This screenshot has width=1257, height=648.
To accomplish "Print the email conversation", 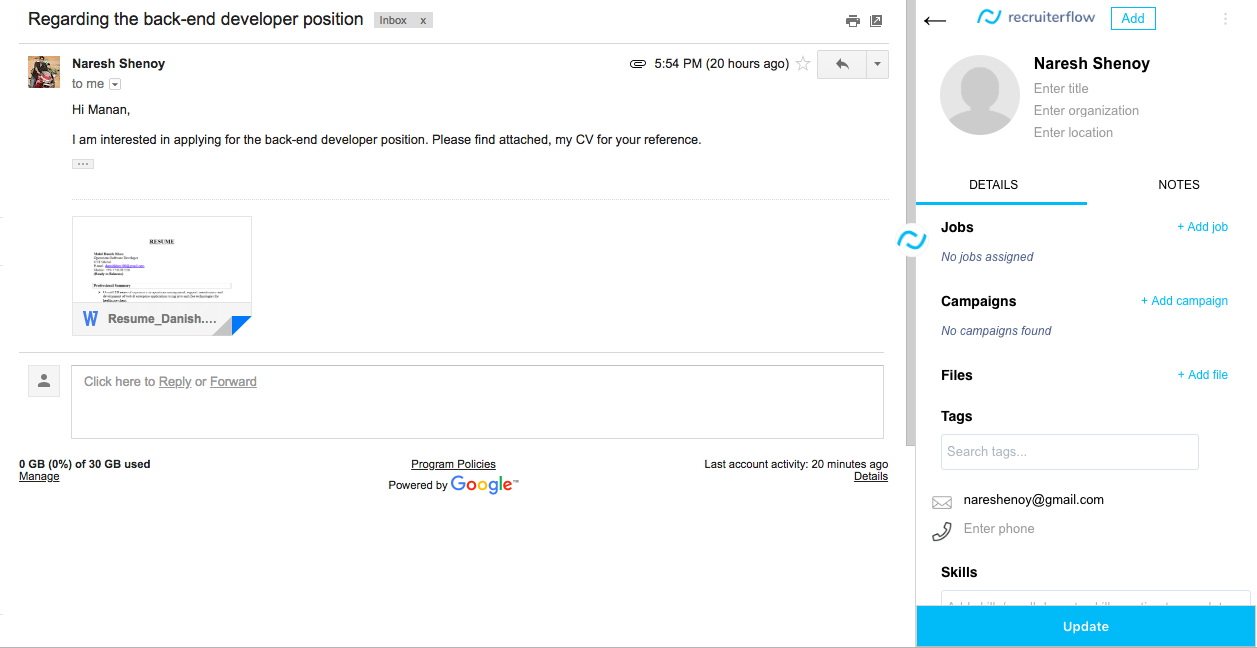I will (x=852, y=21).
